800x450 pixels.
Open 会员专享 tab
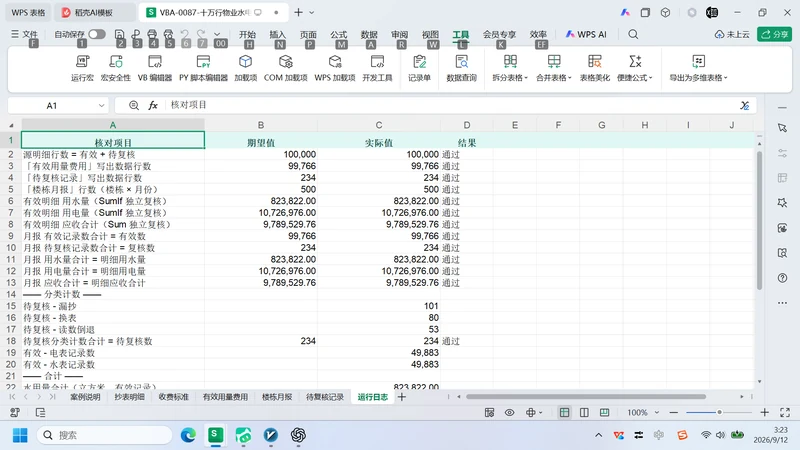[x=499, y=34]
